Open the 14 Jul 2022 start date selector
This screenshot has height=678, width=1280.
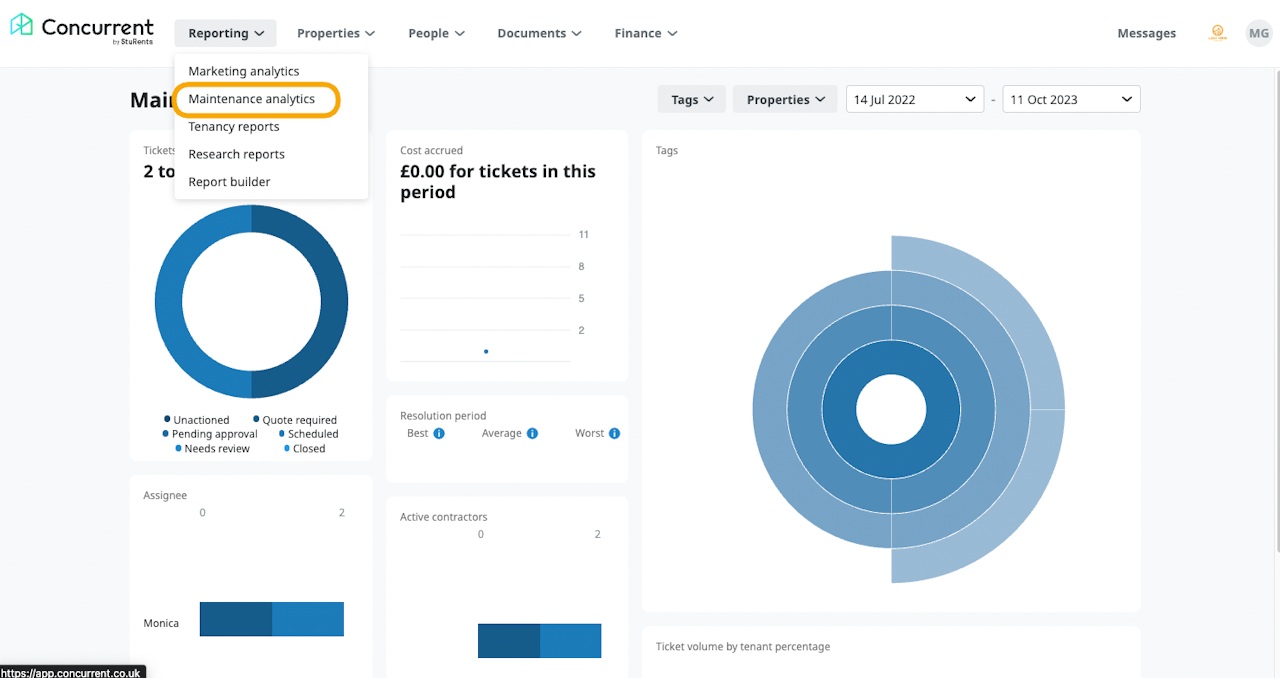[x=915, y=99]
